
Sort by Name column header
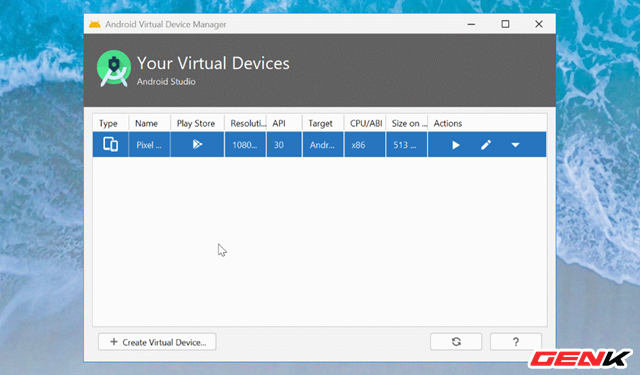tap(149, 123)
